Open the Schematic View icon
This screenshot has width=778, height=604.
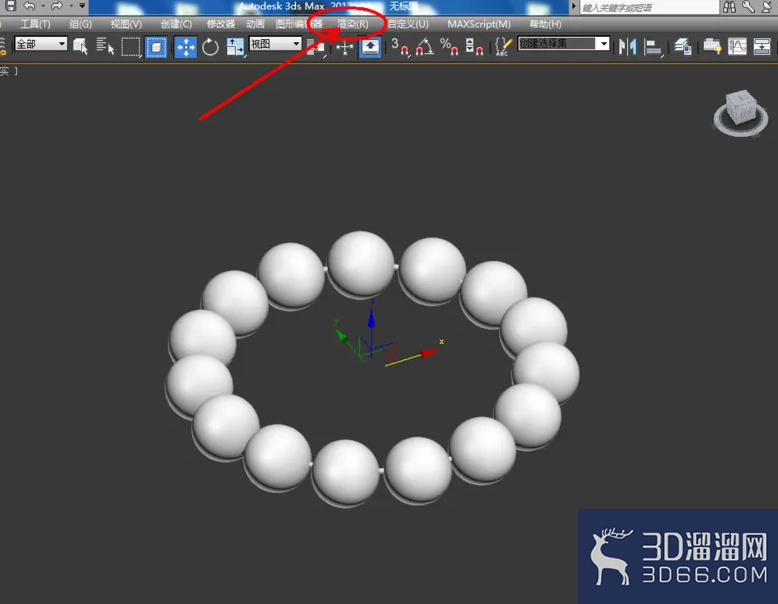pos(762,47)
